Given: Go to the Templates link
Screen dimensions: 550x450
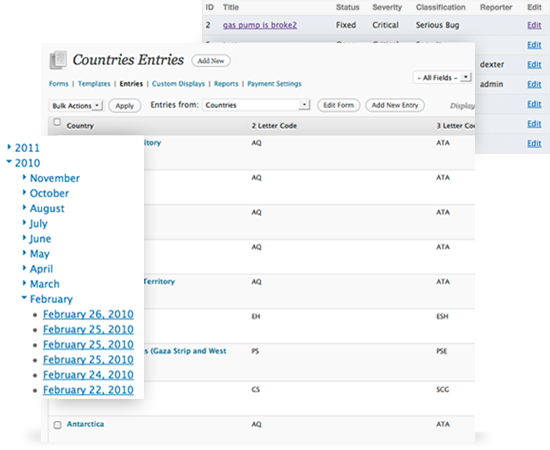Looking at the screenshot, I should (94, 83).
